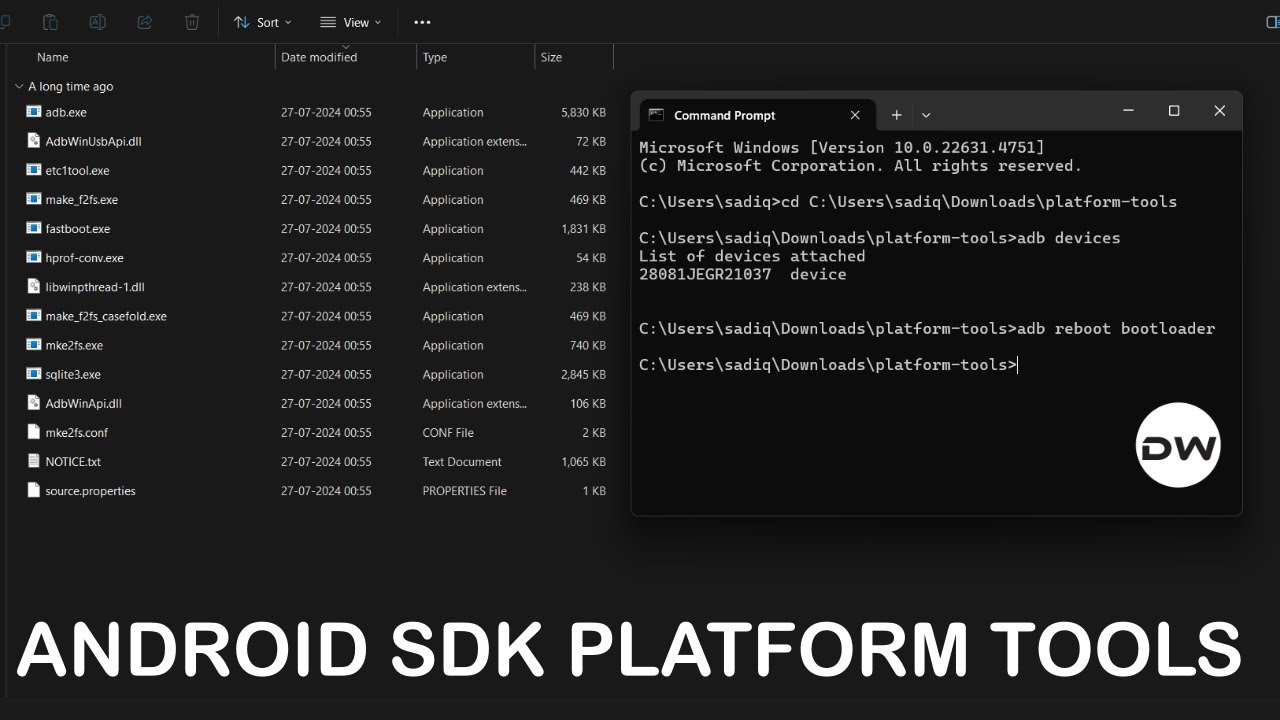
Task: Click the '54 KB' size cell
Action: 591,257
